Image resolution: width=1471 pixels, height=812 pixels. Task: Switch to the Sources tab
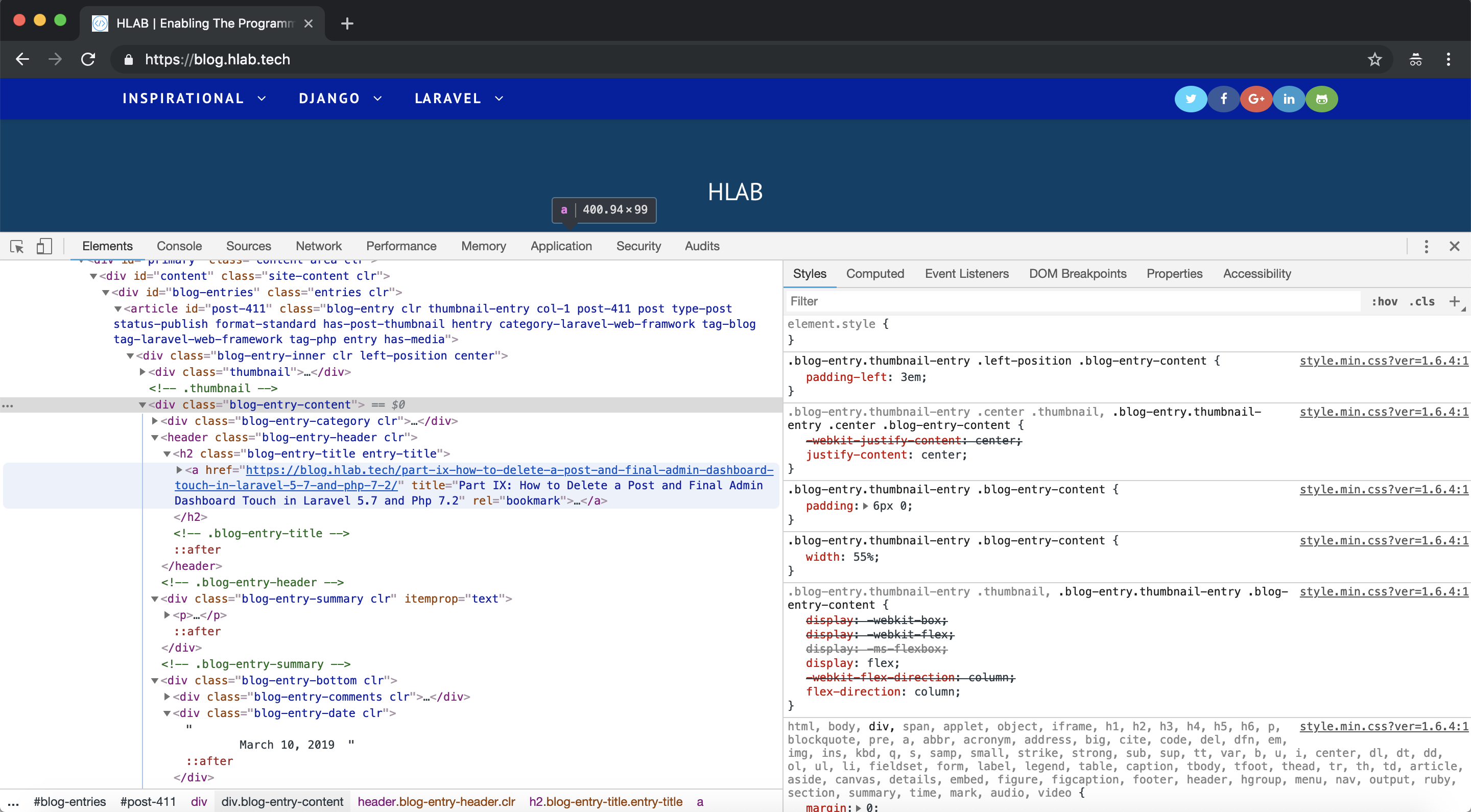(x=248, y=246)
